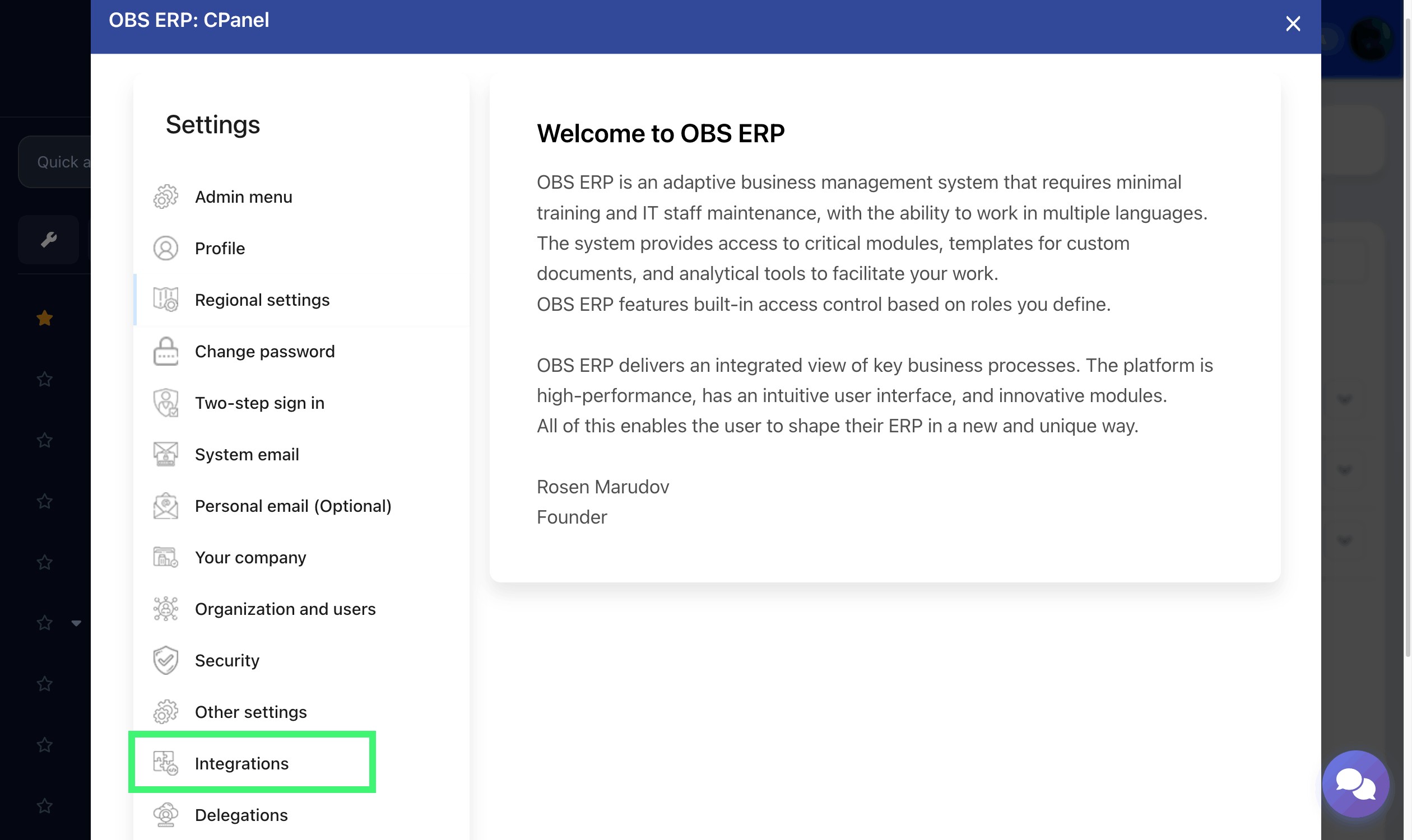Expand the dropdown caret next to sidebar star
This screenshot has width=1412, height=840.
click(76, 624)
